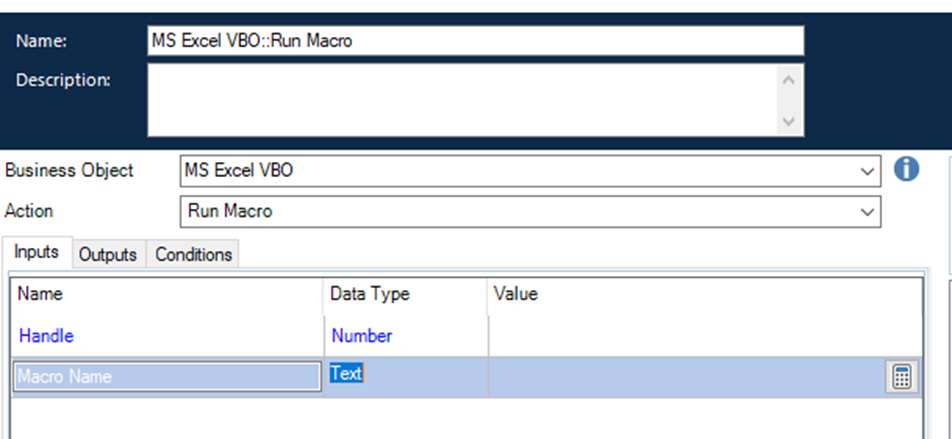The image size is (952, 439).
Task: Select the Inputs tab
Action: 36,252
